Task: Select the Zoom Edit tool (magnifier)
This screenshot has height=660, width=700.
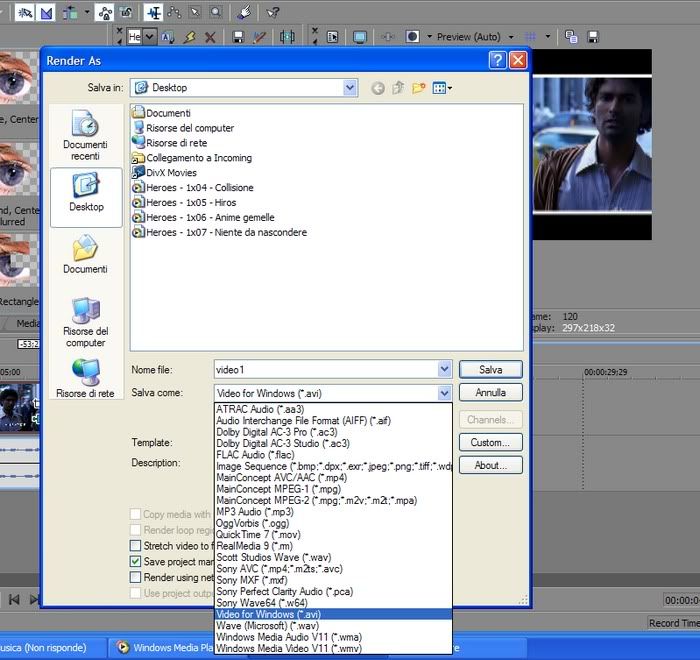Action: (x=216, y=13)
